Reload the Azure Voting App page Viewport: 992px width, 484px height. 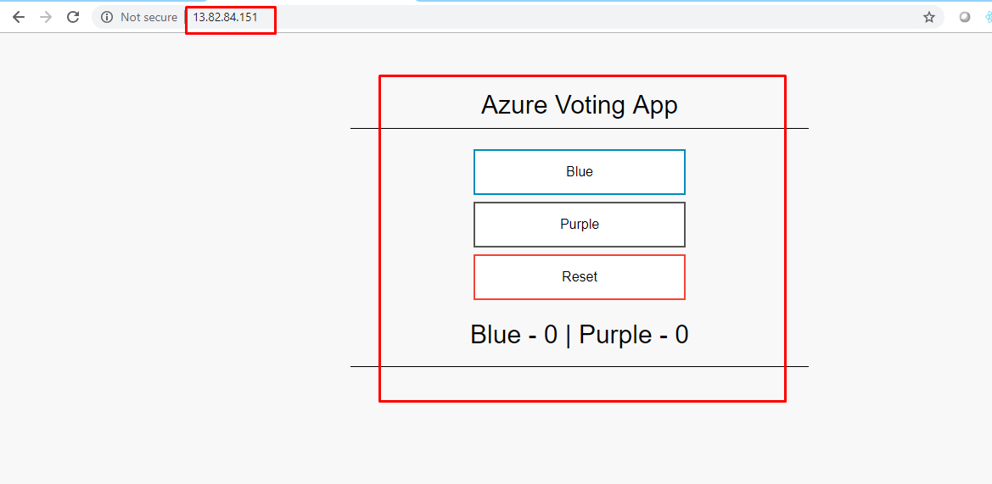[73, 18]
